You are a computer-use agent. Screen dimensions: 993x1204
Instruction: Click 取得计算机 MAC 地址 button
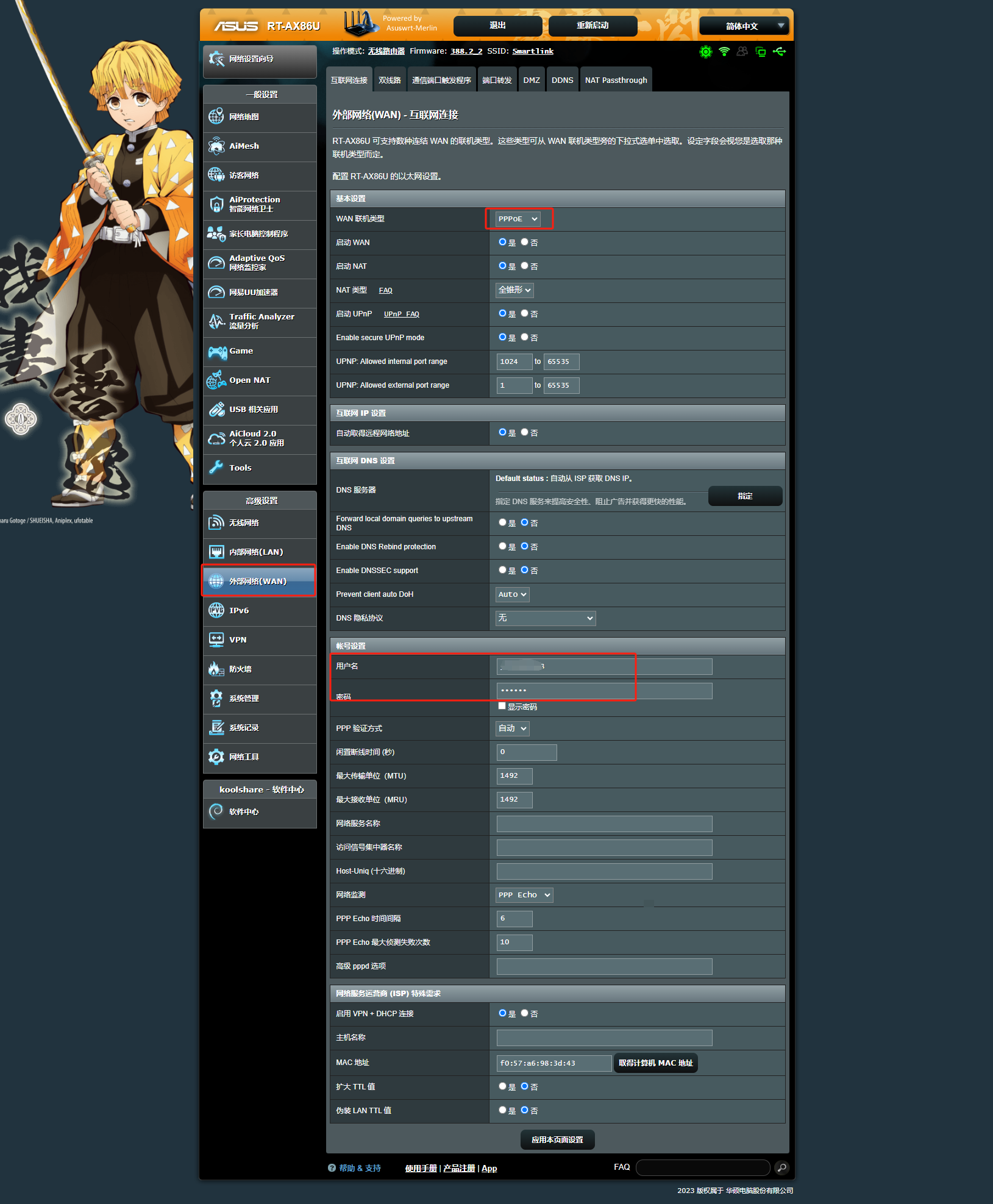(x=656, y=1063)
